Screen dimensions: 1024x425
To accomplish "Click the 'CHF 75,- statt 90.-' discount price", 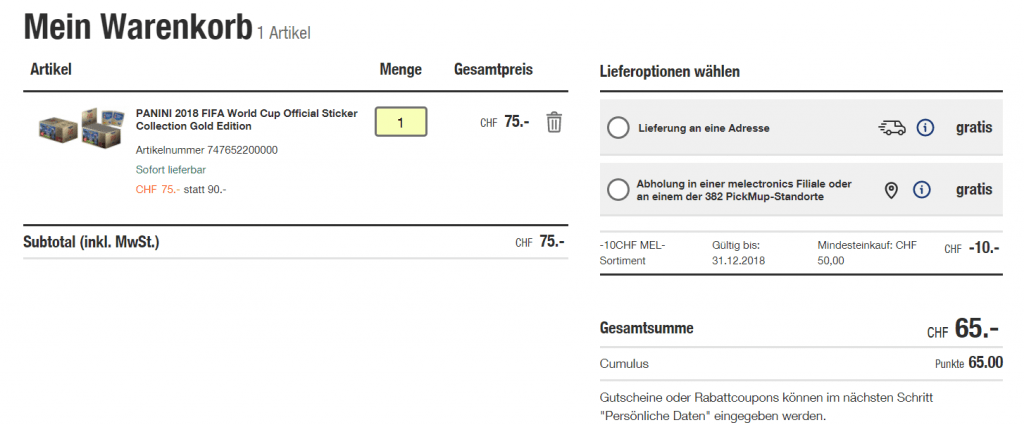I will pyautogui.click(x=181, y=189).
